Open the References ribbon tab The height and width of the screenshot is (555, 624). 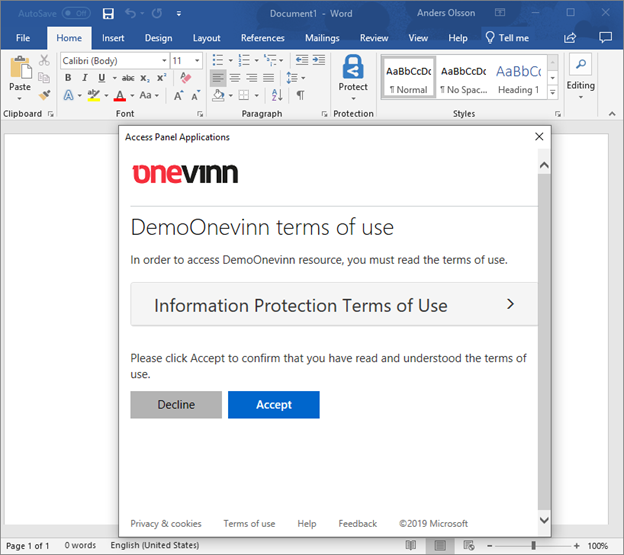[263, 38]
